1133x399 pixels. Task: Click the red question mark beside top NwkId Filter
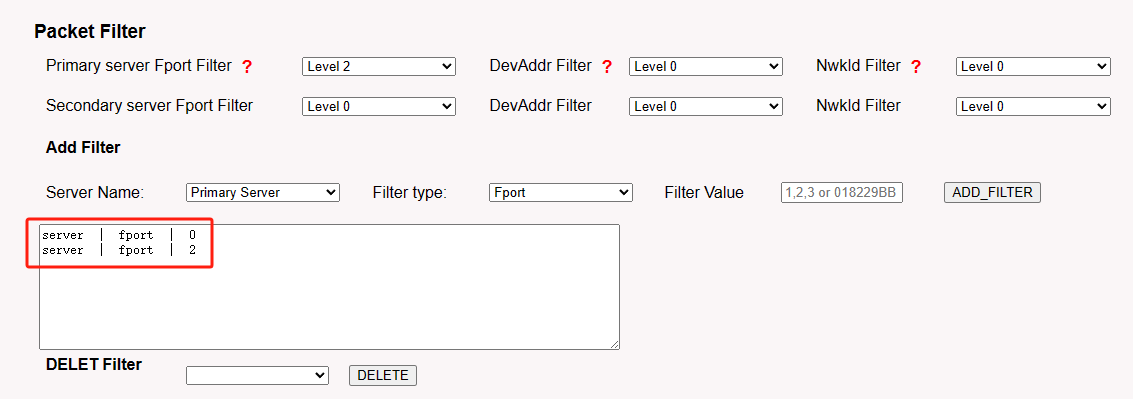pos(916,66)
